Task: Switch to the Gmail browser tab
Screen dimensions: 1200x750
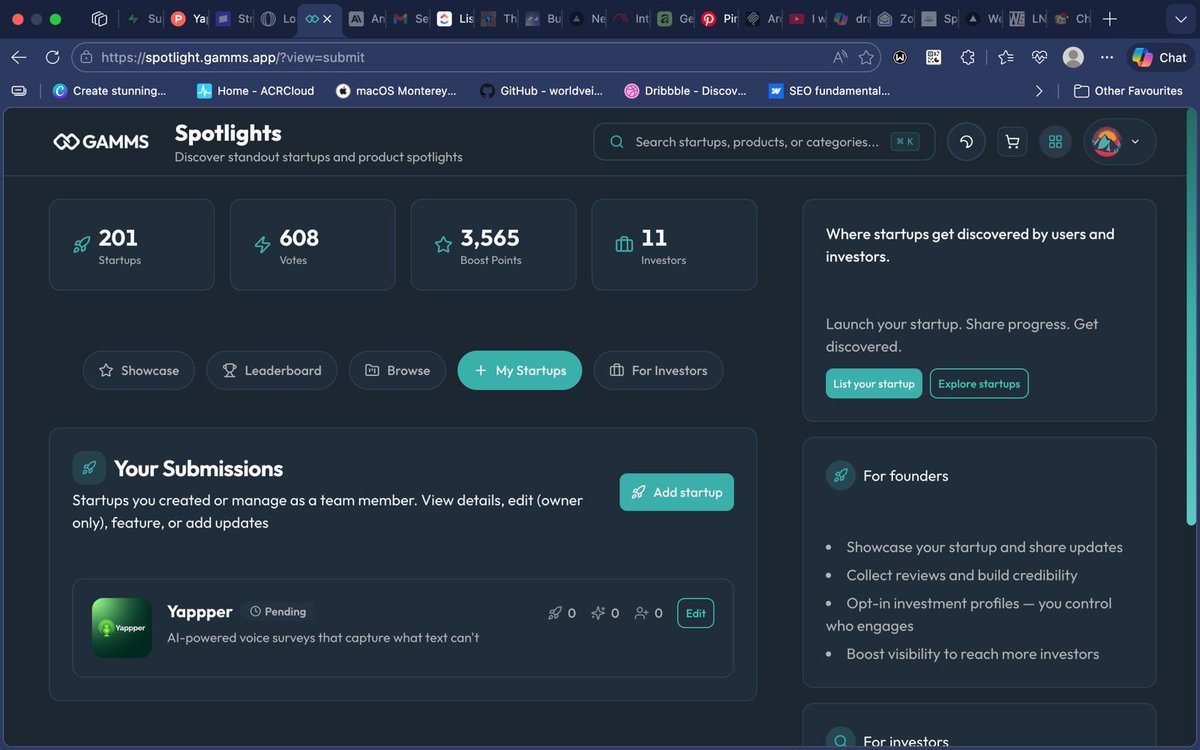Action: pos(411,19)
